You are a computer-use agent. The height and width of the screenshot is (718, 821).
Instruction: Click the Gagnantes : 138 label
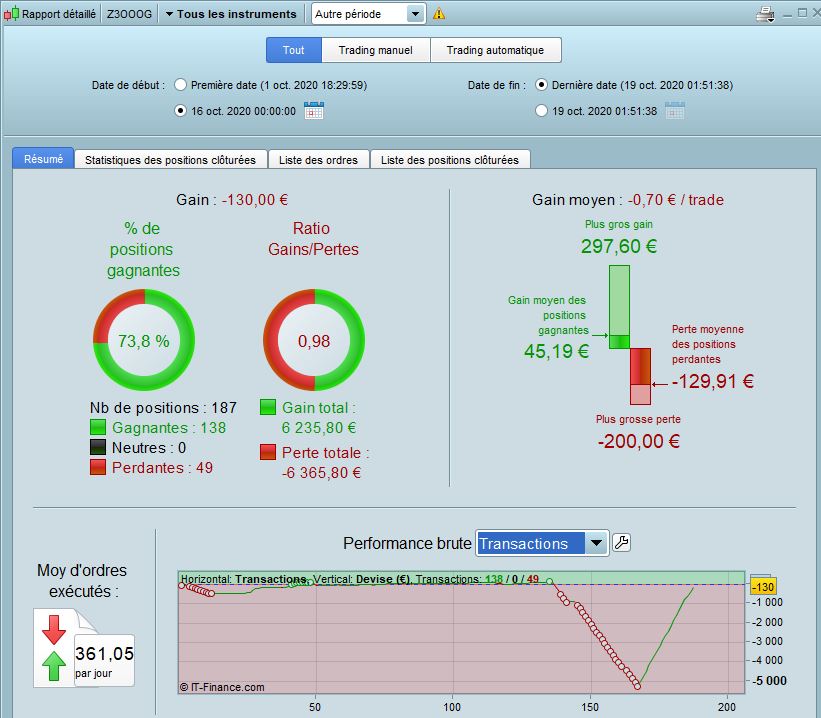[x=169, y=427]
